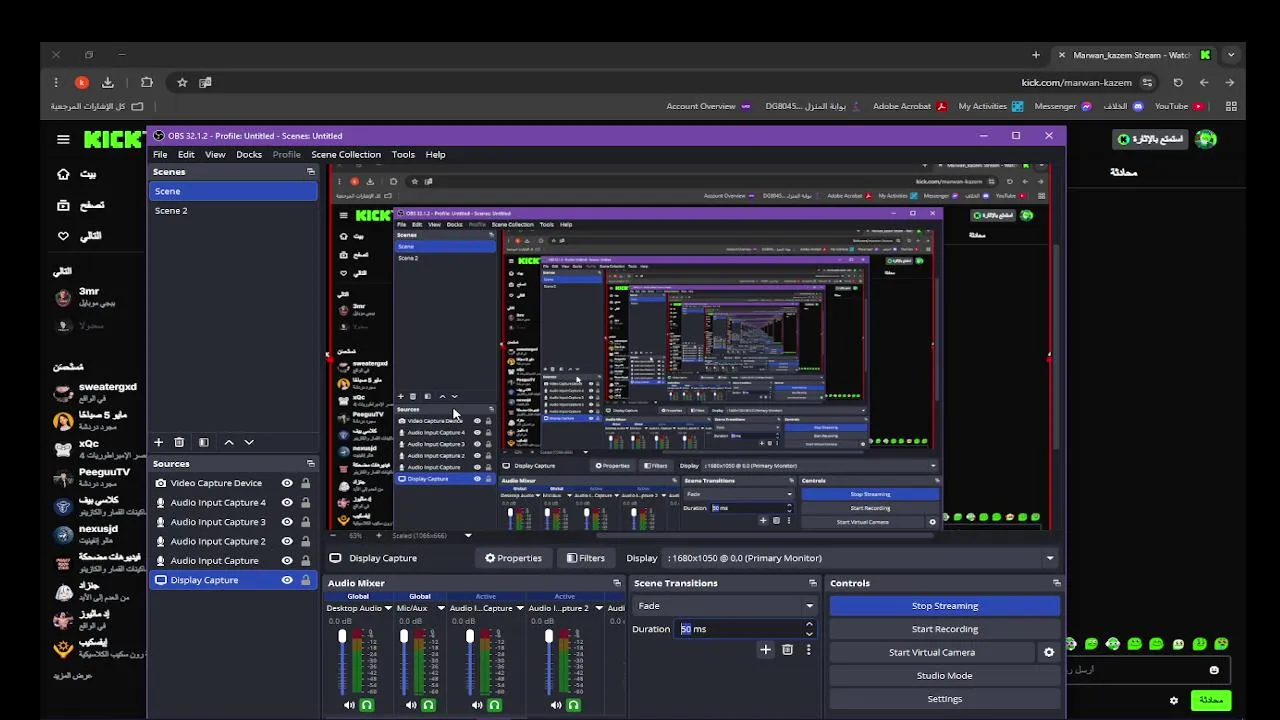Click Start Recording button
1280x720 pixels.
tap(945, 629)
